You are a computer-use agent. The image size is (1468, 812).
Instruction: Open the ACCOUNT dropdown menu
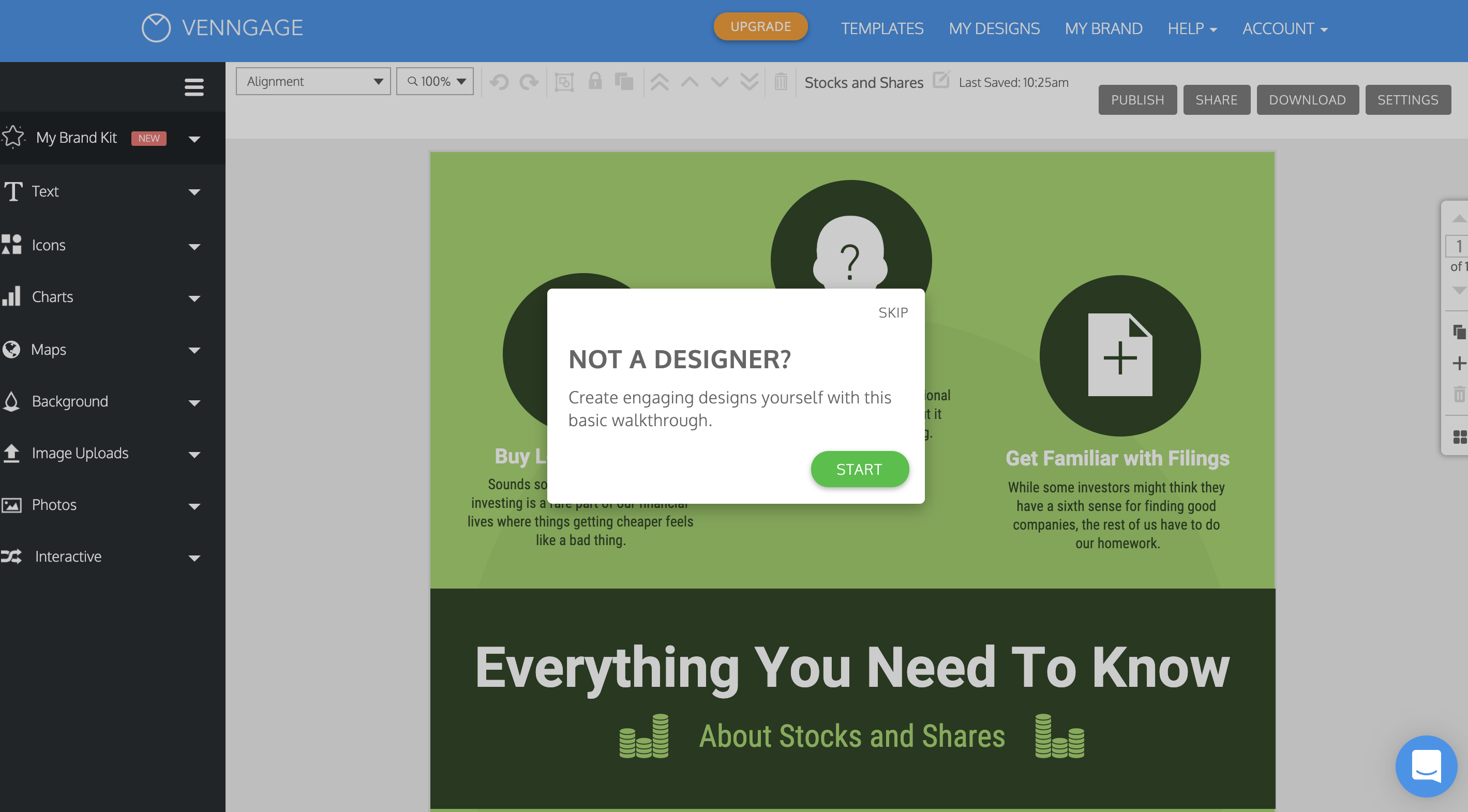pyautogui.click(x=1284, y=28)
